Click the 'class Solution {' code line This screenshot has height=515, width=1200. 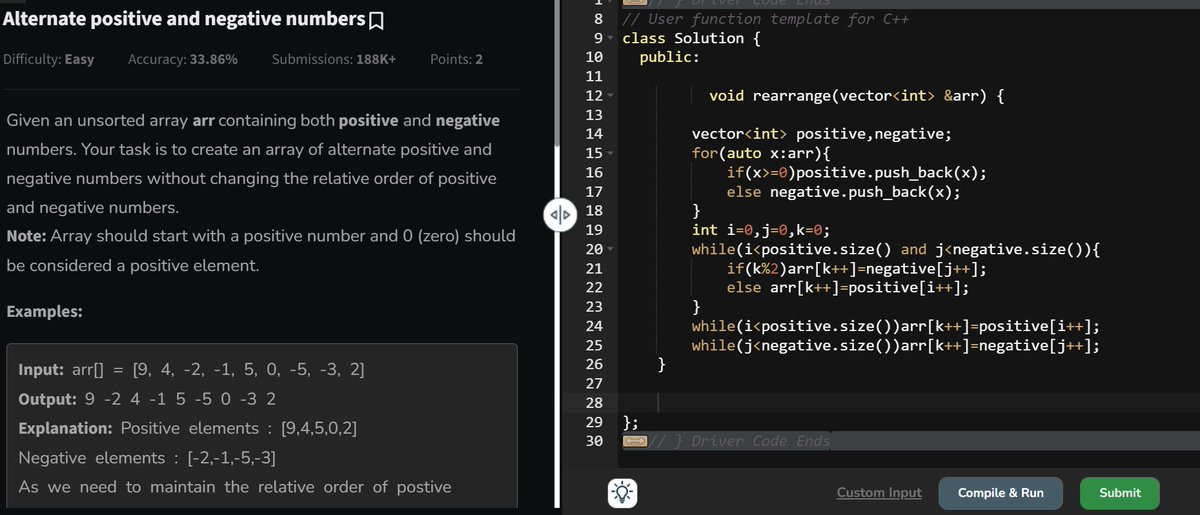[690, 38]
